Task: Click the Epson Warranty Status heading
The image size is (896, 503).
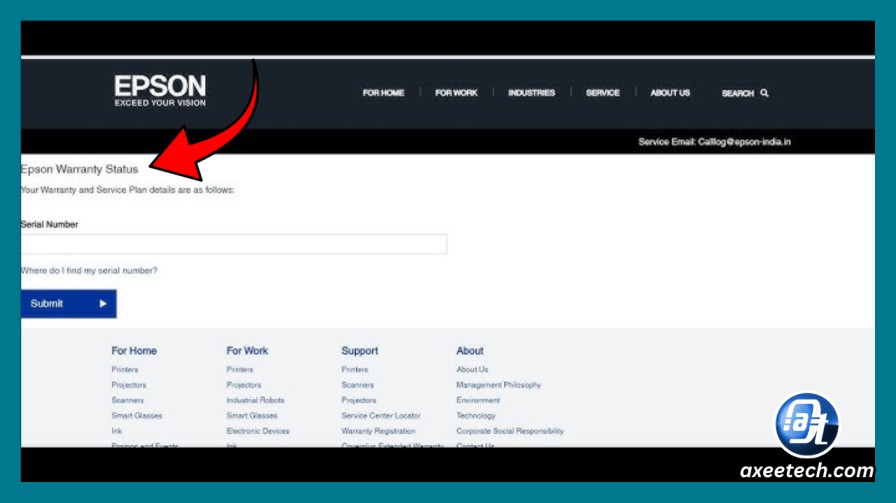Action: tap(79, 169)
